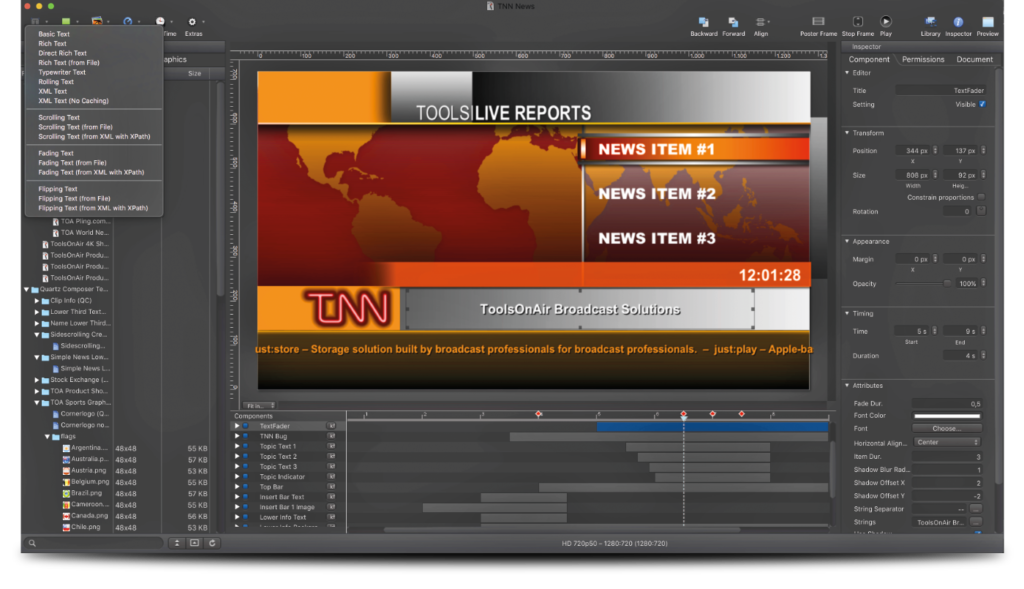Viewport: 1024px width, 589px height.
Task: Switch to the Document tab
Action: [x=974, y=59]
